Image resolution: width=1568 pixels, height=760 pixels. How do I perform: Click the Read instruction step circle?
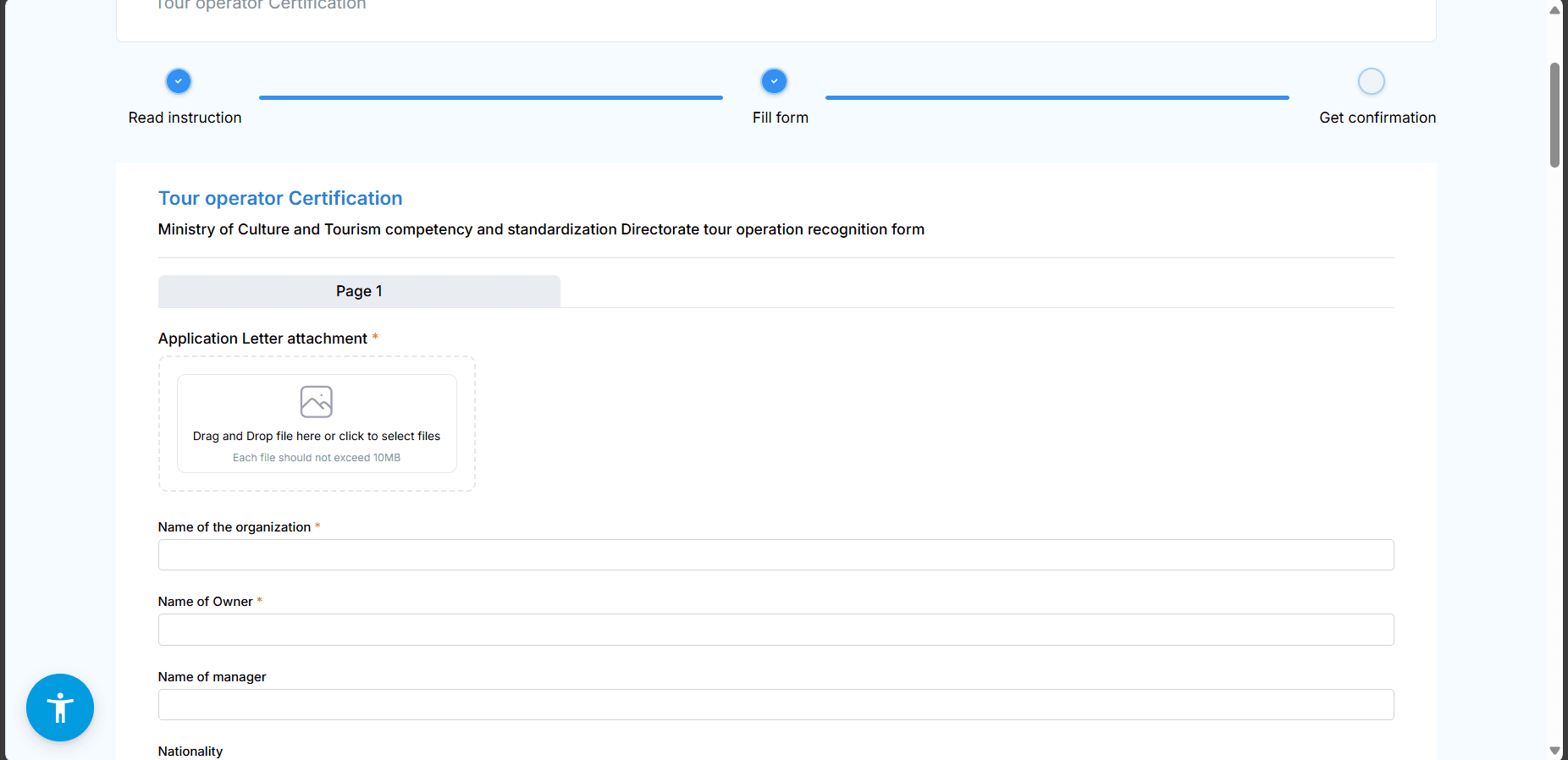179,81
